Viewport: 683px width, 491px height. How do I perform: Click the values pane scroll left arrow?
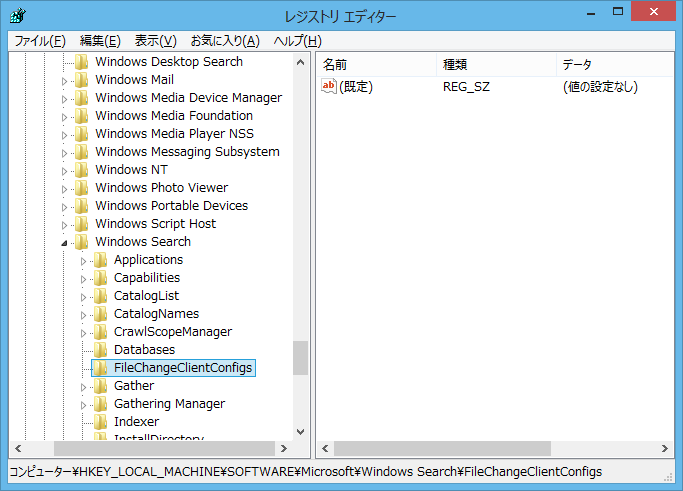pyautogui.click(x=325, y=448)
